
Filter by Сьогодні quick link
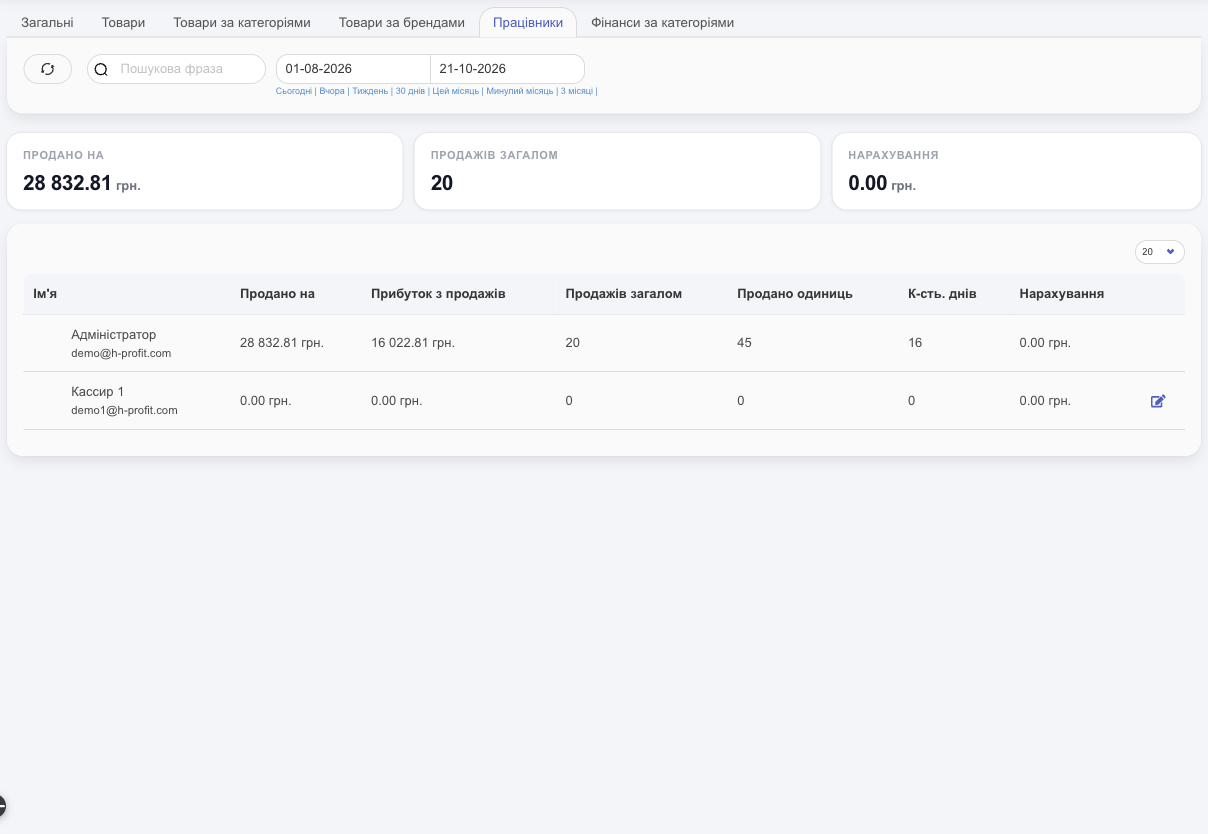click(294, 91)
